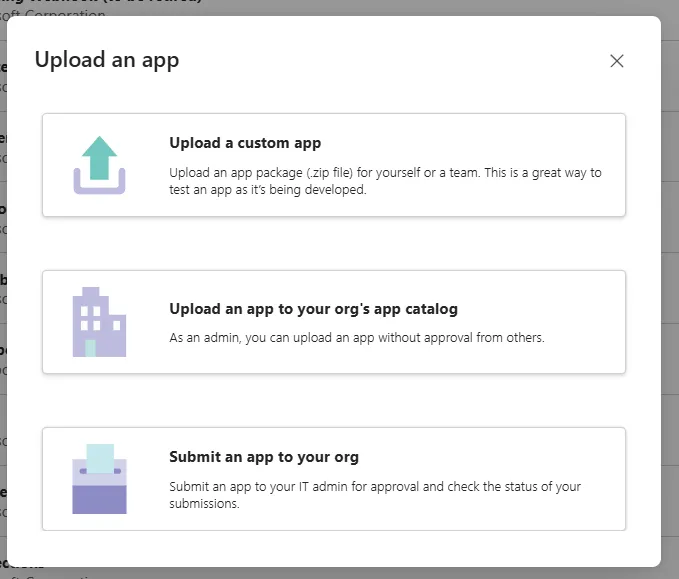Click the dimmed background right of the dialog

[x=670, y=300]
